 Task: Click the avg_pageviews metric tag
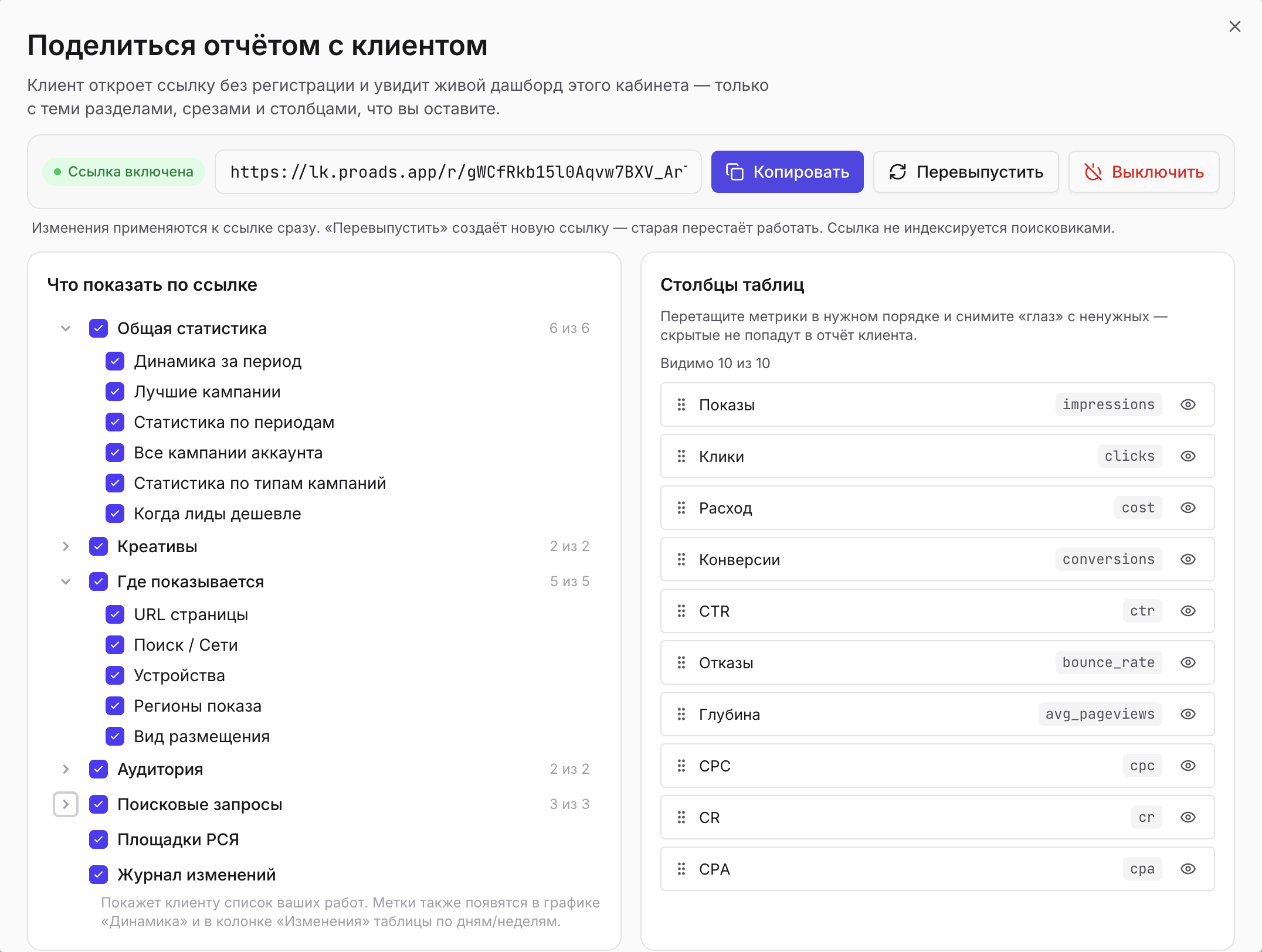(x=1100, y=714)
